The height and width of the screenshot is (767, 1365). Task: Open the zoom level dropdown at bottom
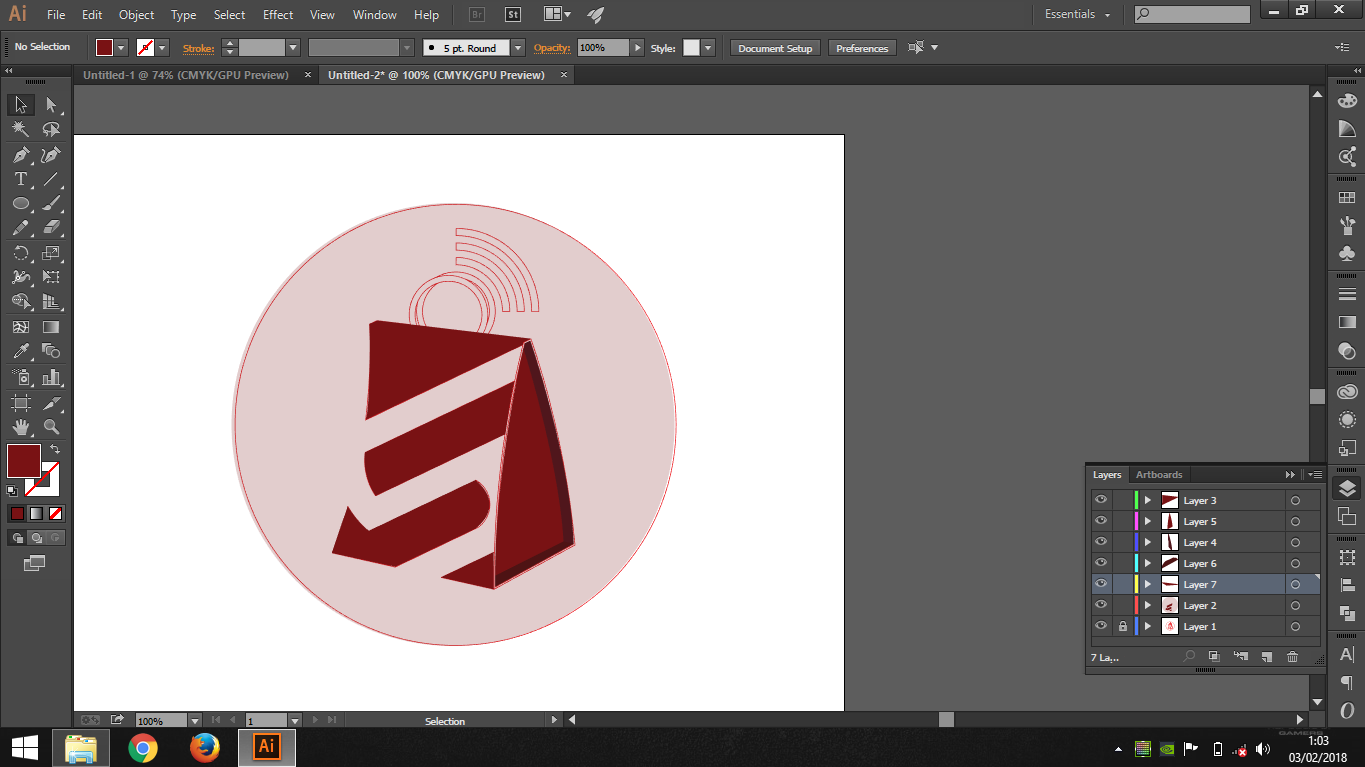(194, 720)
